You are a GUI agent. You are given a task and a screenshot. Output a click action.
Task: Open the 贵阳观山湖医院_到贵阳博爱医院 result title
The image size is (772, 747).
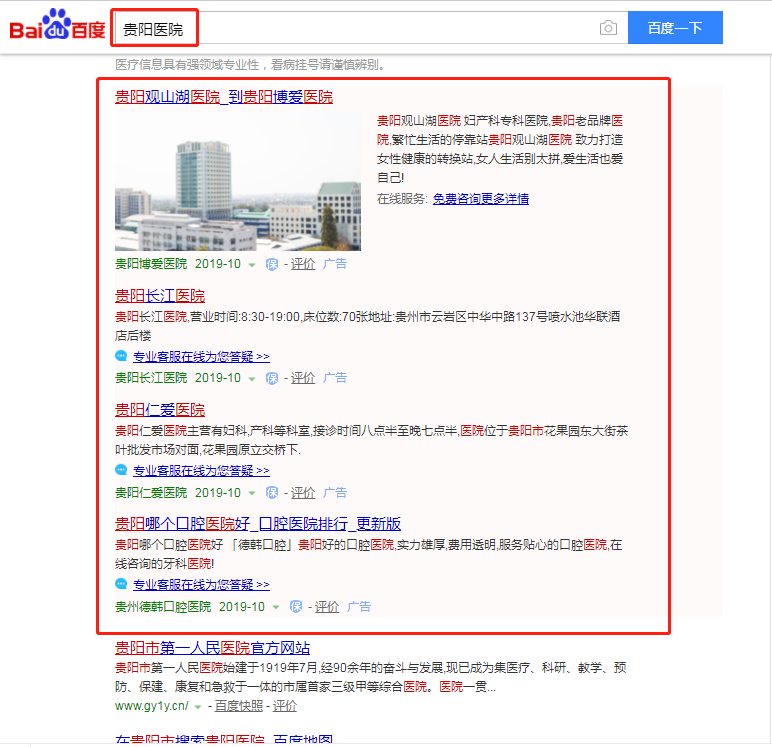tap(223, 97)
